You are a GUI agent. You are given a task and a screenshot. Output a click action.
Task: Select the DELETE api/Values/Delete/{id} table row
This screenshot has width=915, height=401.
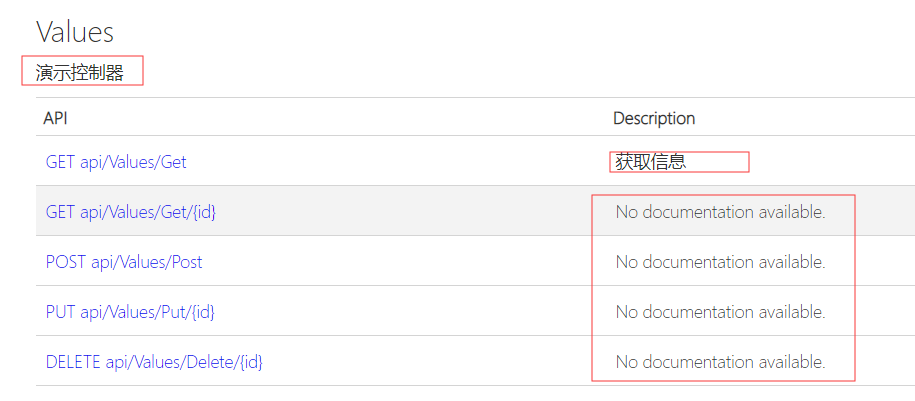click(x=400, y=362)
